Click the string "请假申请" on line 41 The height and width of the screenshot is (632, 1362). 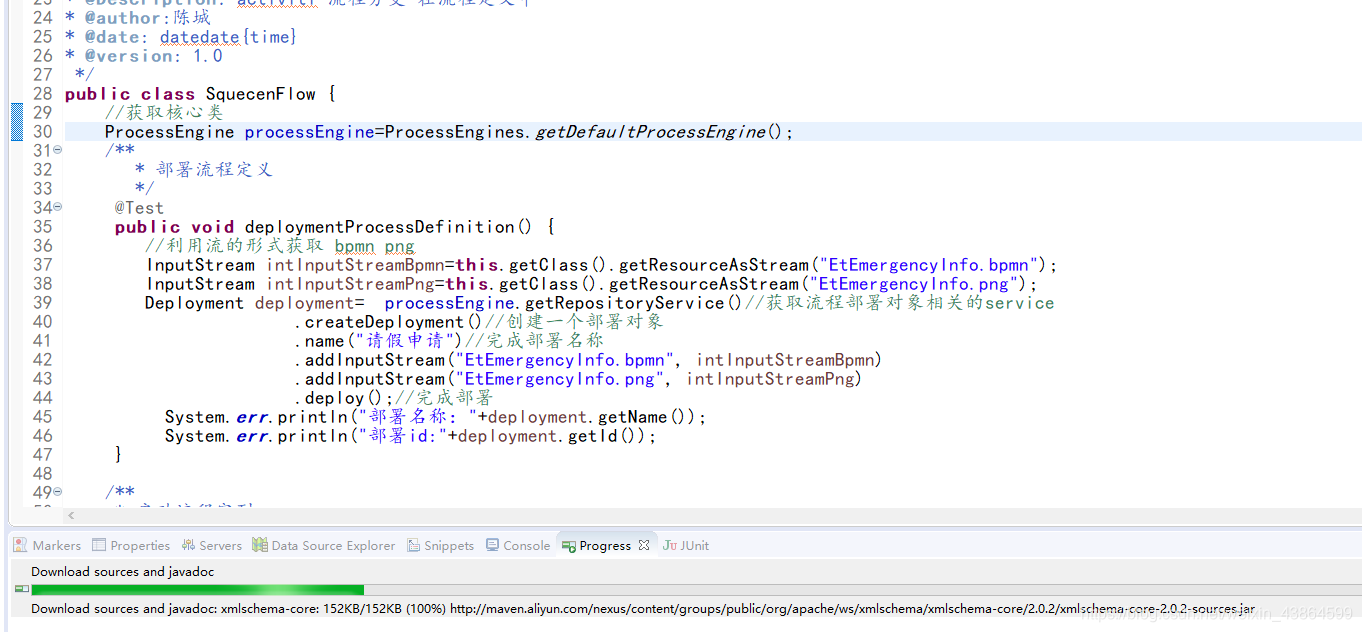tap(405, 341)
